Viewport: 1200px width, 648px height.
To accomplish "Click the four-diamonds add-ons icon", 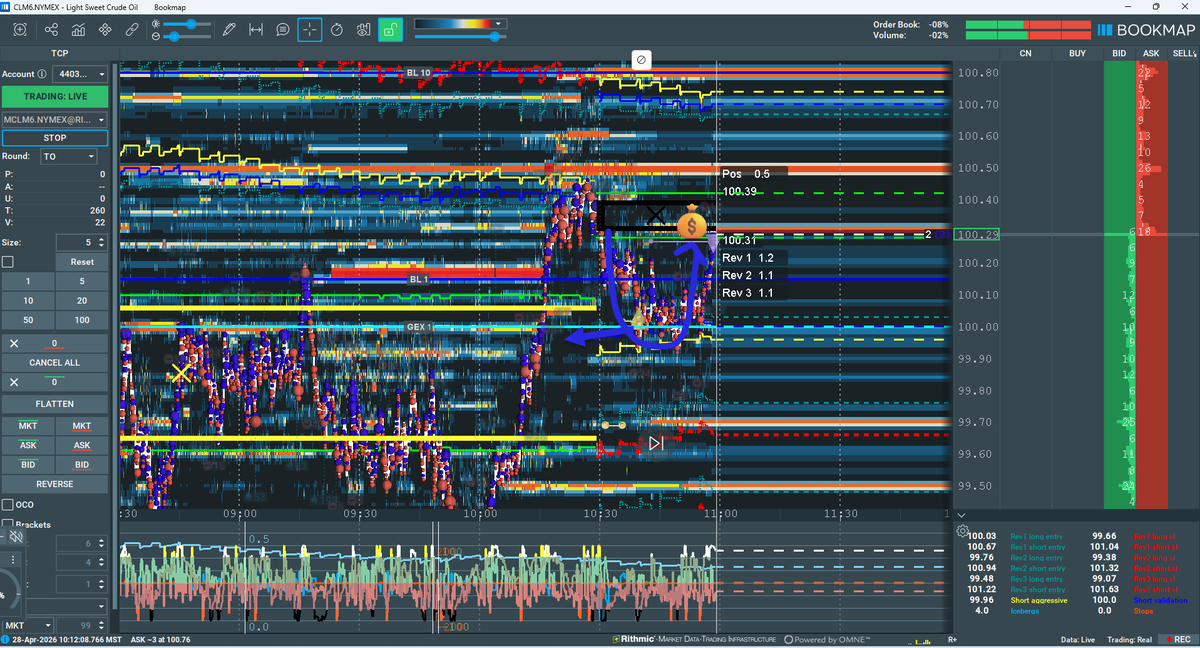I will [x=105, y=30].
